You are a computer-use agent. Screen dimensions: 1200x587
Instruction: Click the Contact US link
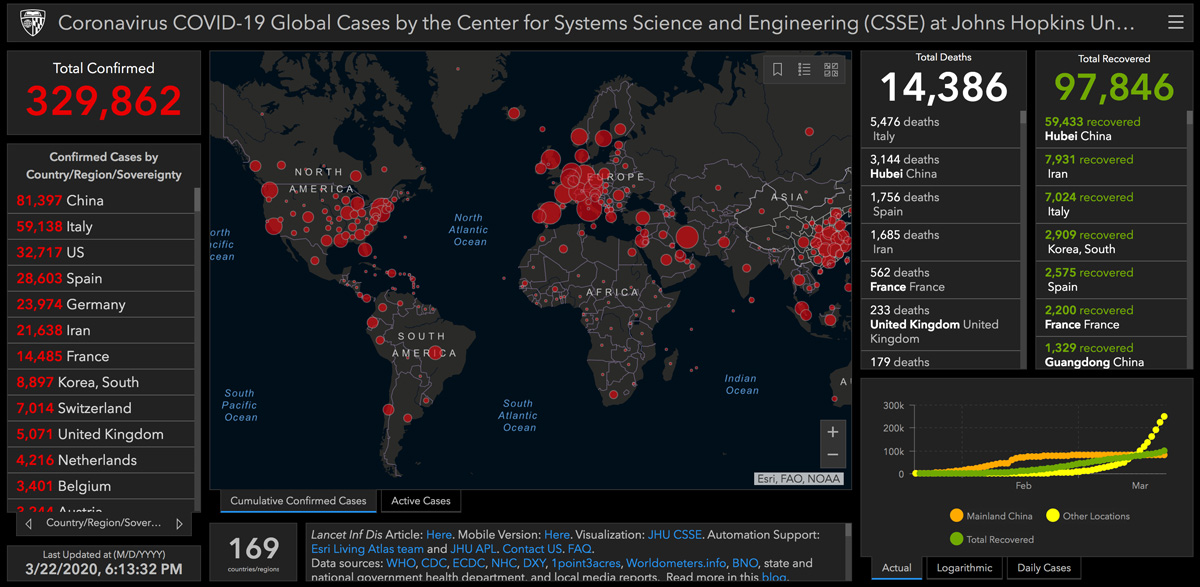point(530,549)
